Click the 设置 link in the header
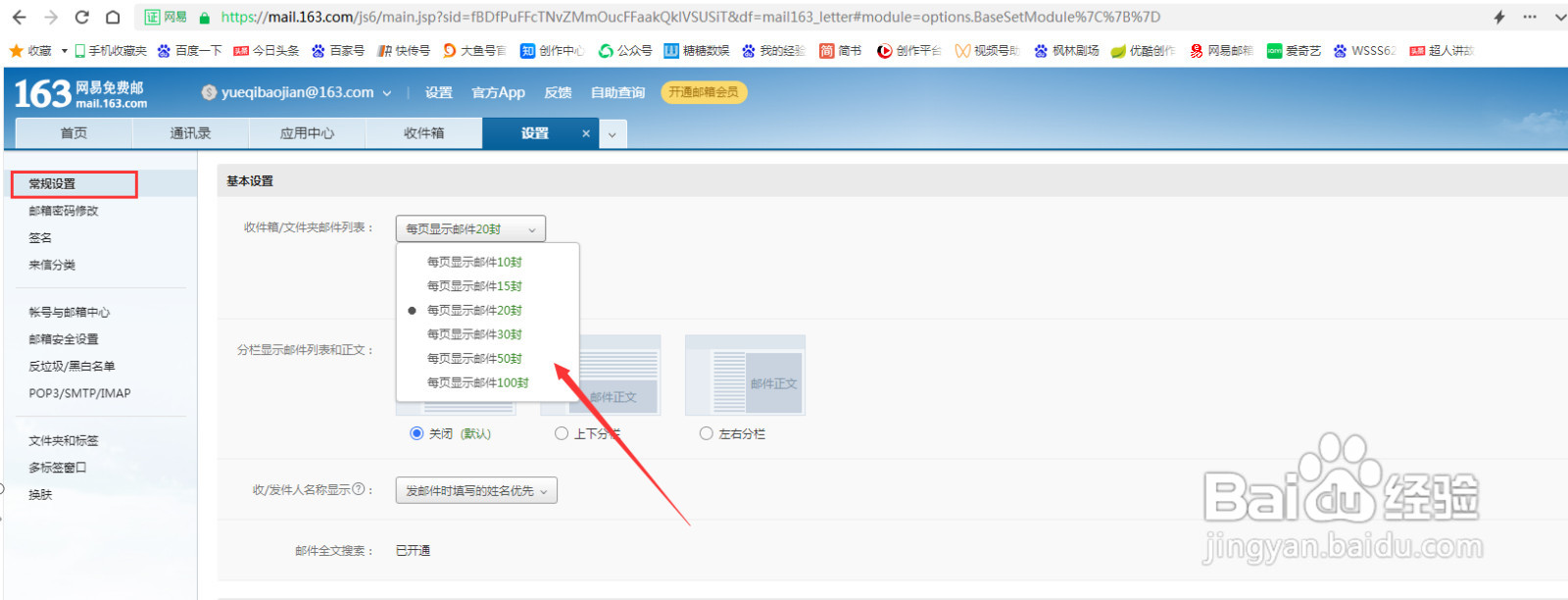This screenshot has width=1568, height=600. point(438,92)
